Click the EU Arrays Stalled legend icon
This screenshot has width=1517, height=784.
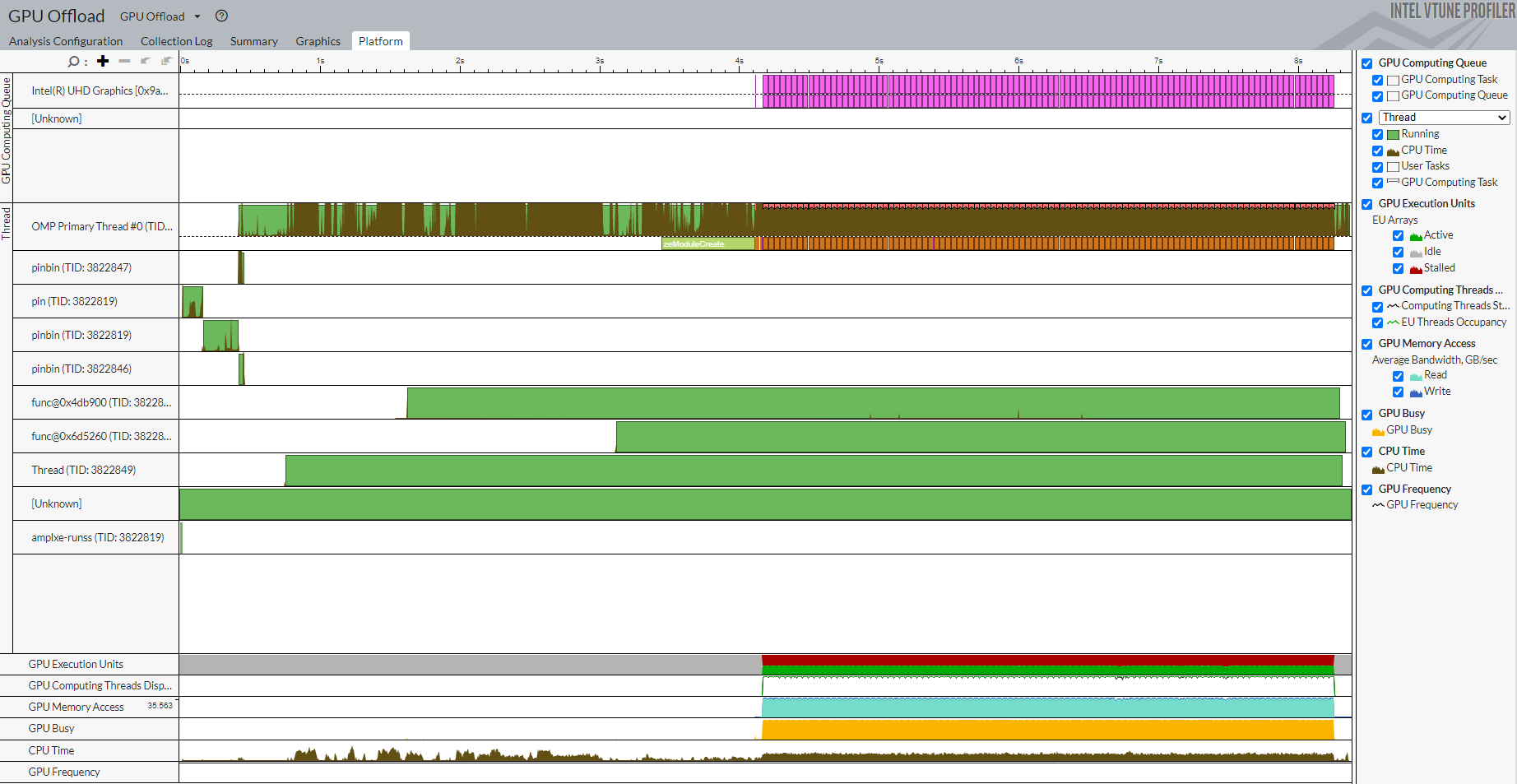1416,269
